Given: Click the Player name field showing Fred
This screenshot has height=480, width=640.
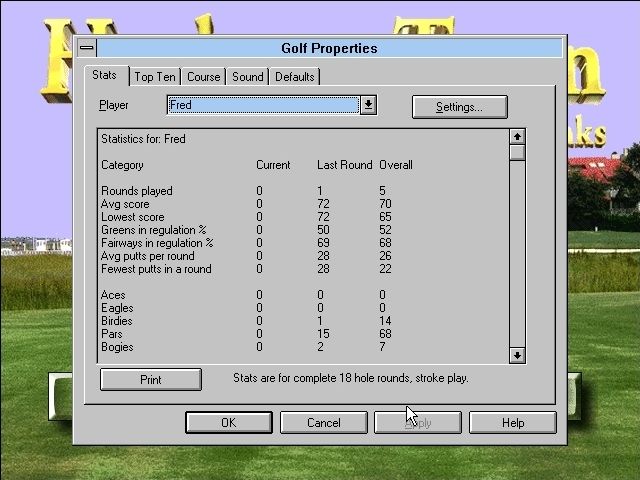Looking at the screenshot, I should (x=262, y=105).
